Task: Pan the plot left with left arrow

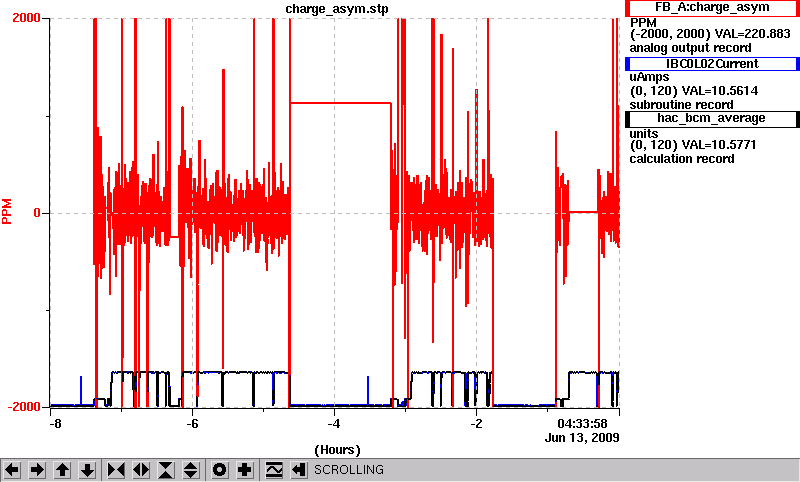Action: pyautogui.click(x=12, y=470)
